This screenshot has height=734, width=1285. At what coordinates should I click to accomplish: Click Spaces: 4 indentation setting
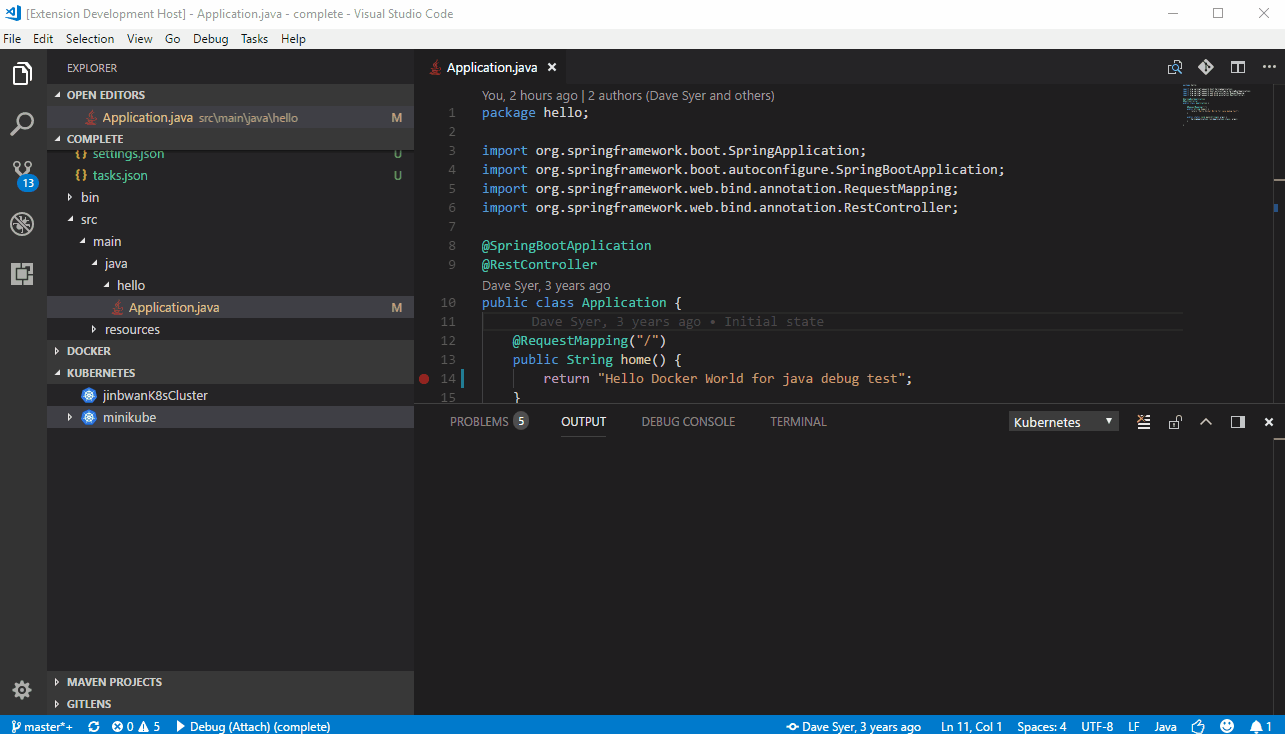click(1042, 726)
